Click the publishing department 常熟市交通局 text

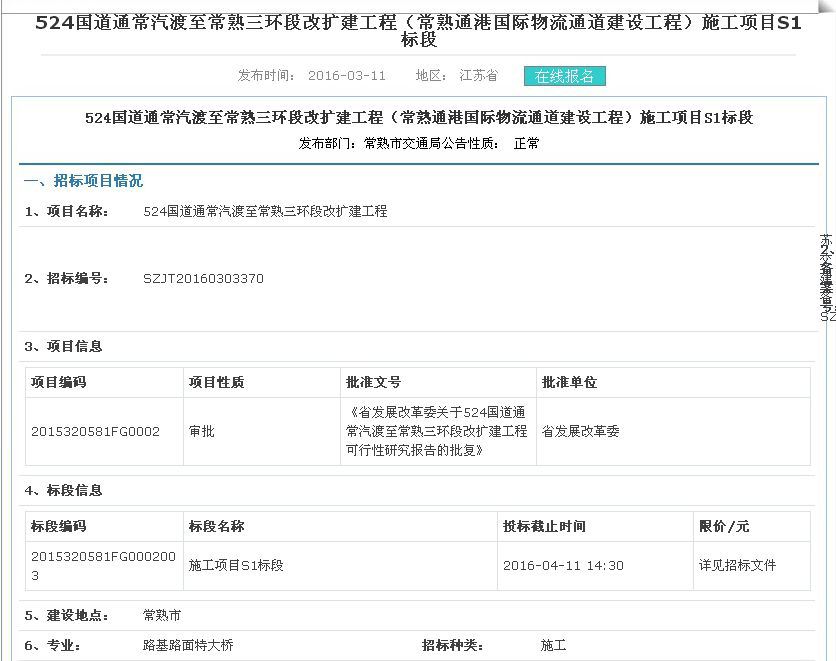[400, 144]
